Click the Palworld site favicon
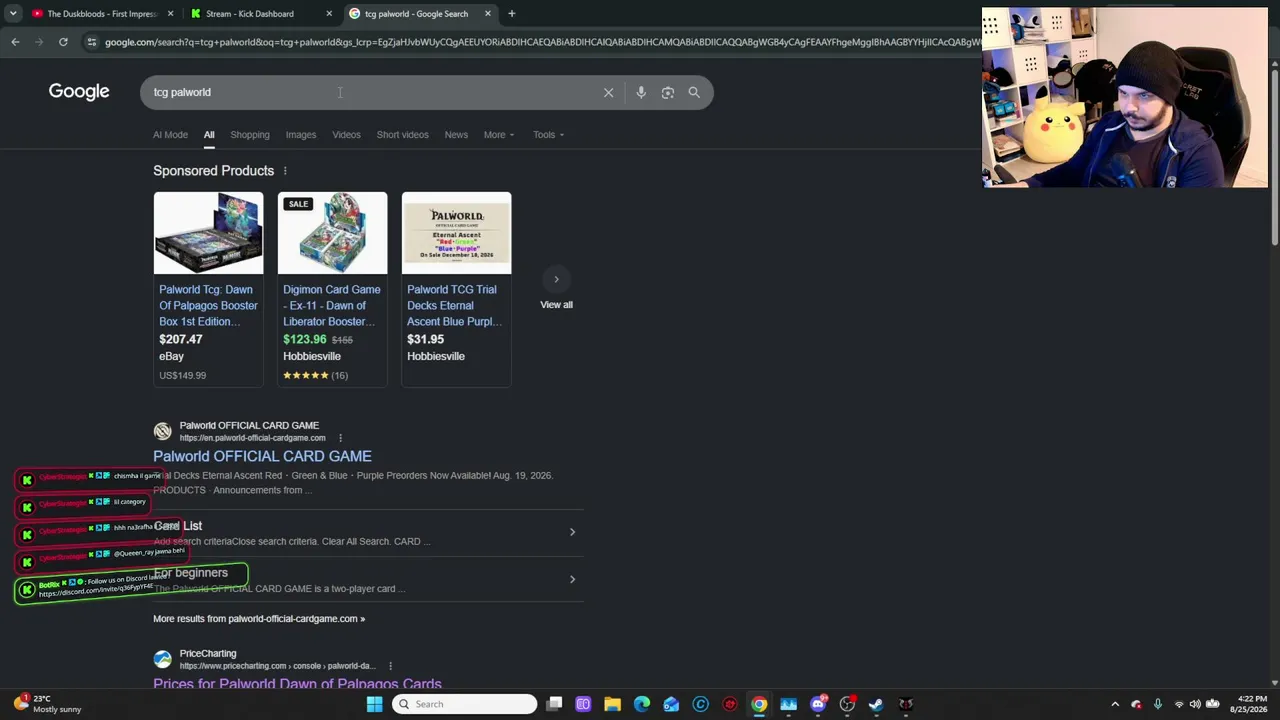1280x720 pixels. (162, 431)
